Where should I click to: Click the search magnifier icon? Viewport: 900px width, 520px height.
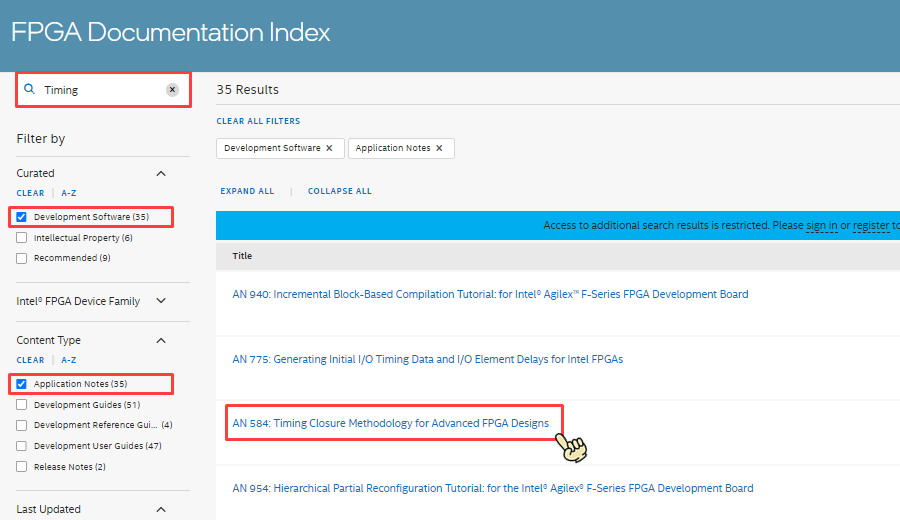[29, 89]
